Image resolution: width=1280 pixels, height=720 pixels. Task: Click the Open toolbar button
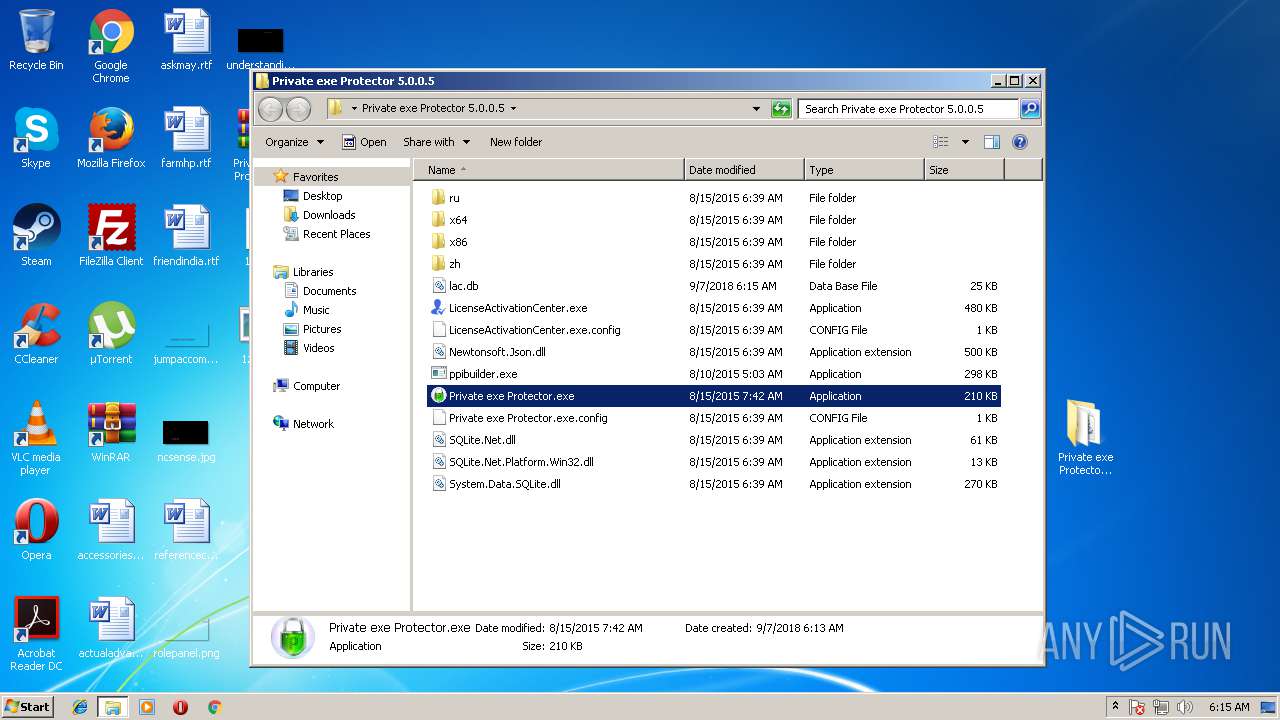click(x=364, y=142)
